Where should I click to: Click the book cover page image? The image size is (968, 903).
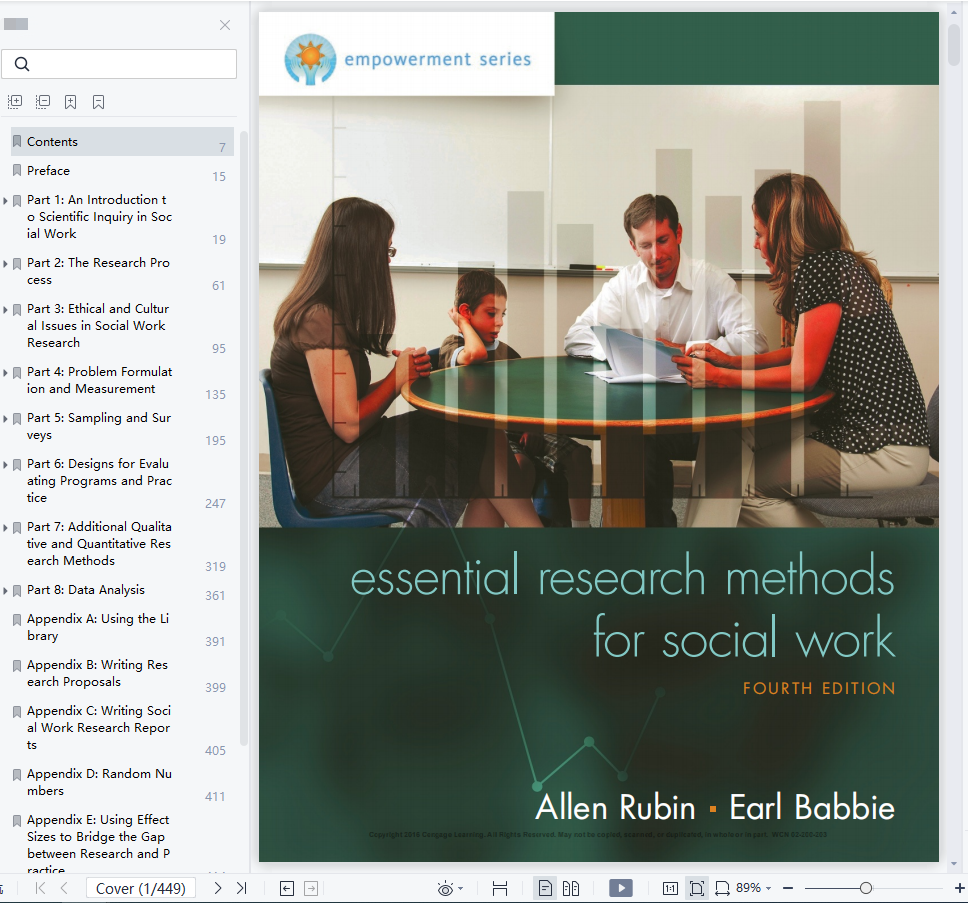click(599, 437)
